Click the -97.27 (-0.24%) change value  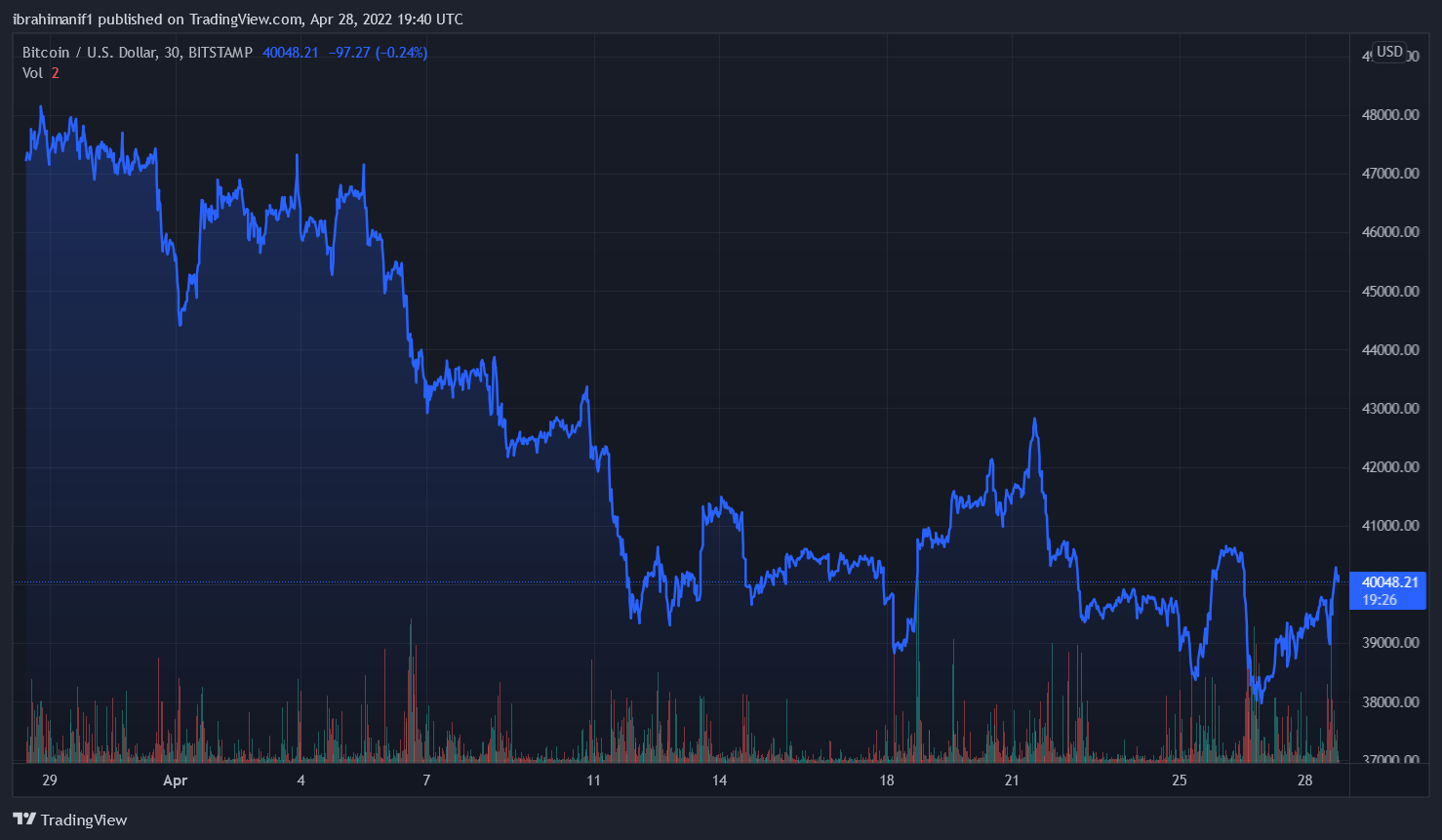pyautogui.click(x=378, y=53)
